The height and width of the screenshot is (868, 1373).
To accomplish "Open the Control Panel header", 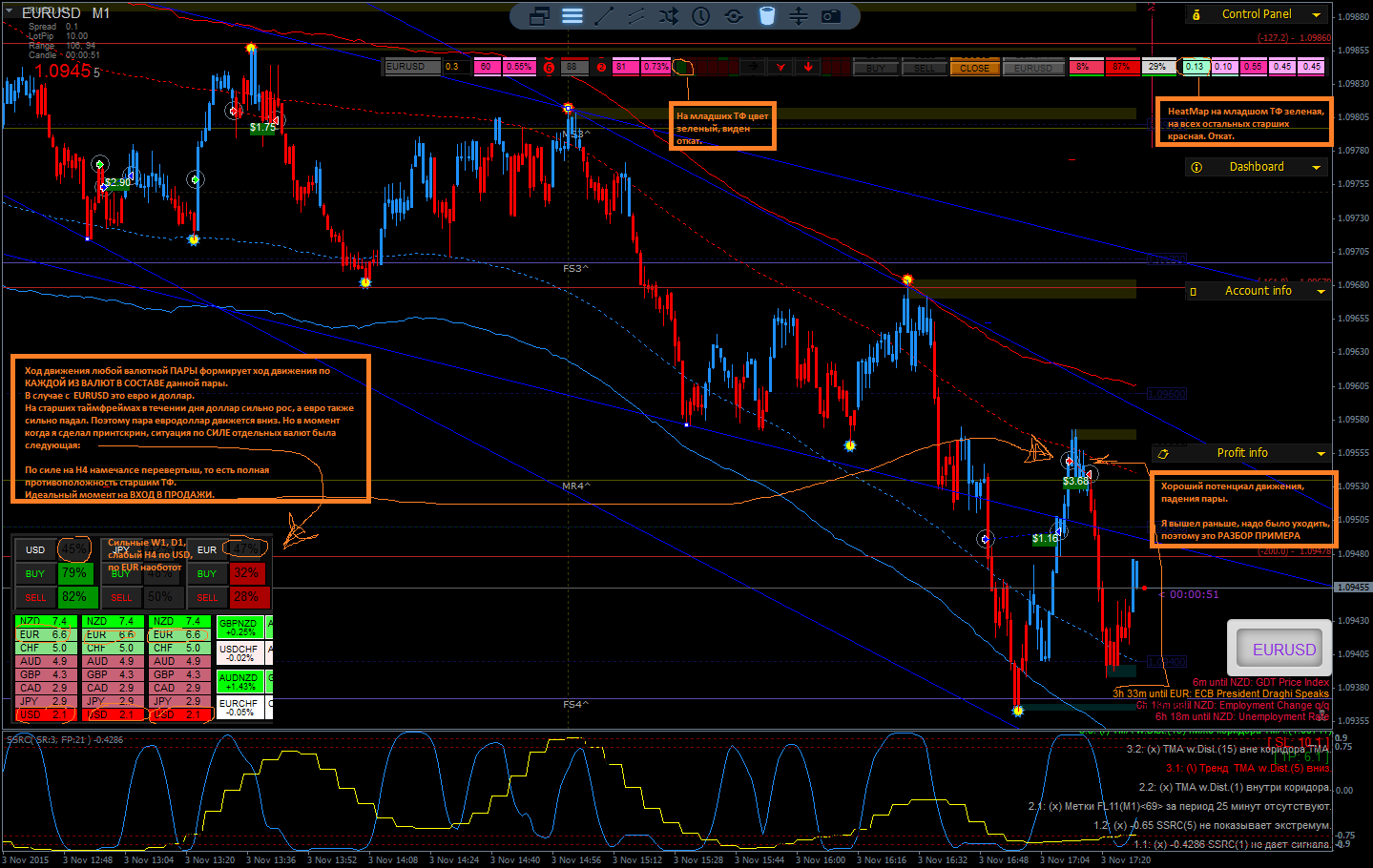I will [1257, 14].
